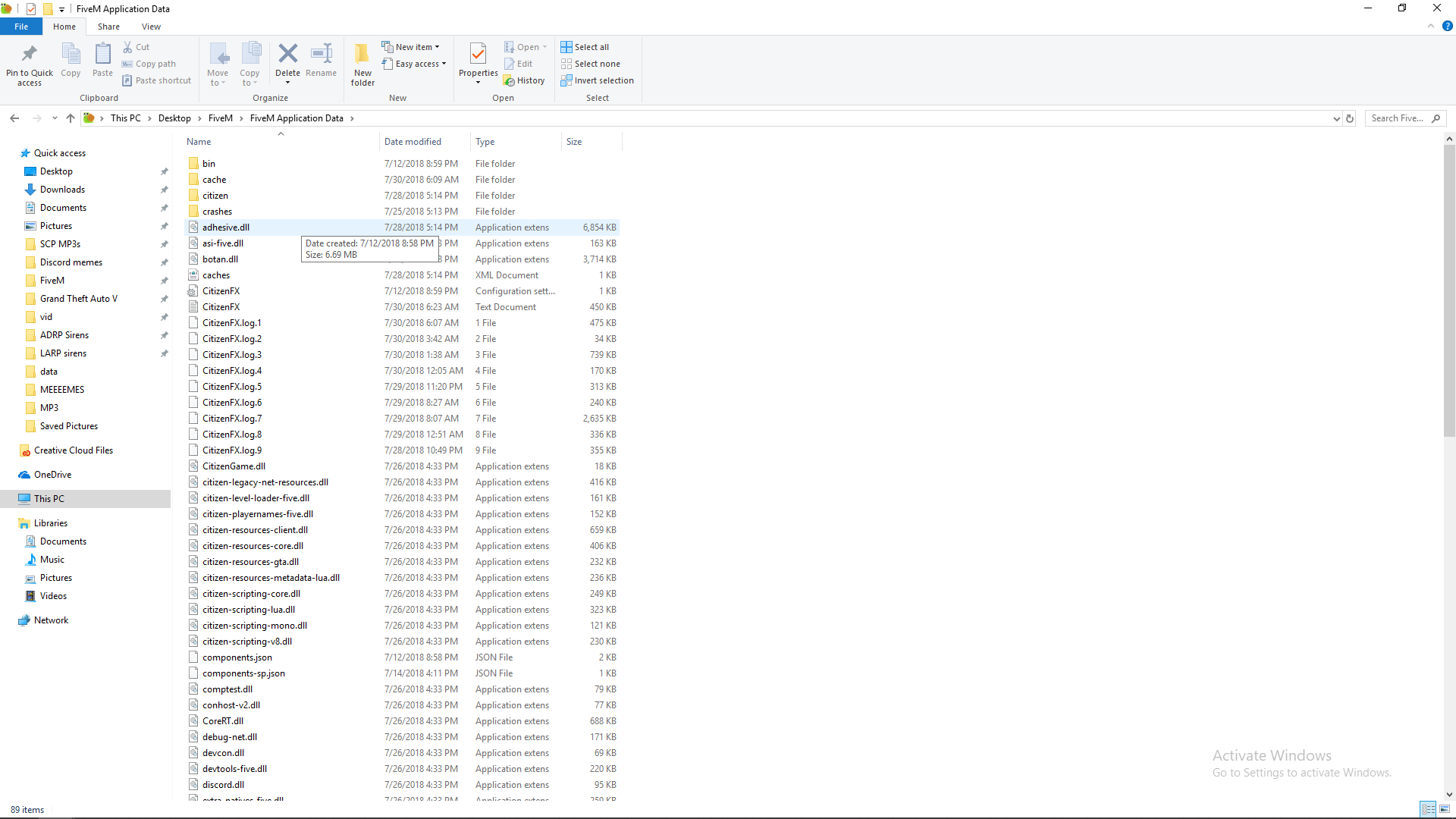This screenshot has height=819, width=1456.
Task: Switch to the Home ribbon tab
Action: click(x=64, y=27)
